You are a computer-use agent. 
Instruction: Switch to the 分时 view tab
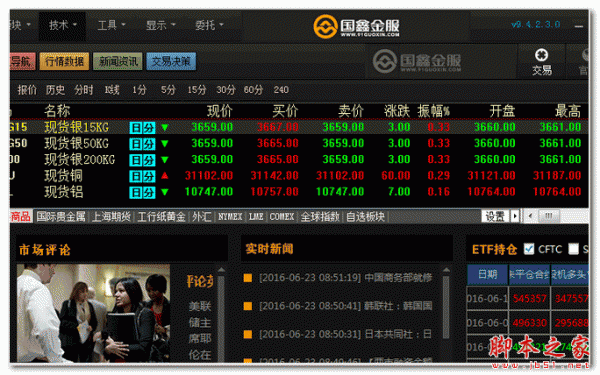tap(84, 90)
